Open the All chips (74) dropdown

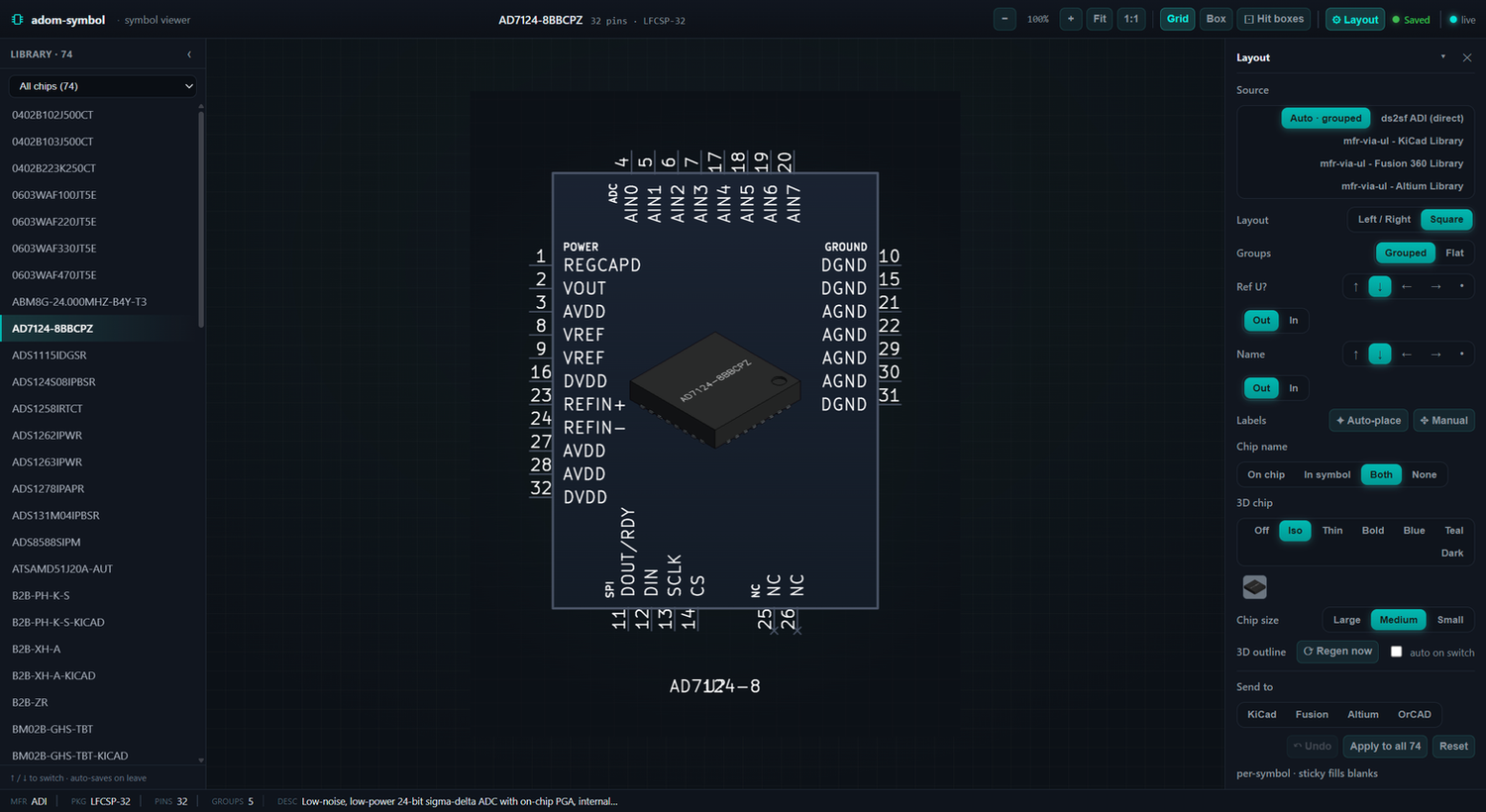point(103,86)
